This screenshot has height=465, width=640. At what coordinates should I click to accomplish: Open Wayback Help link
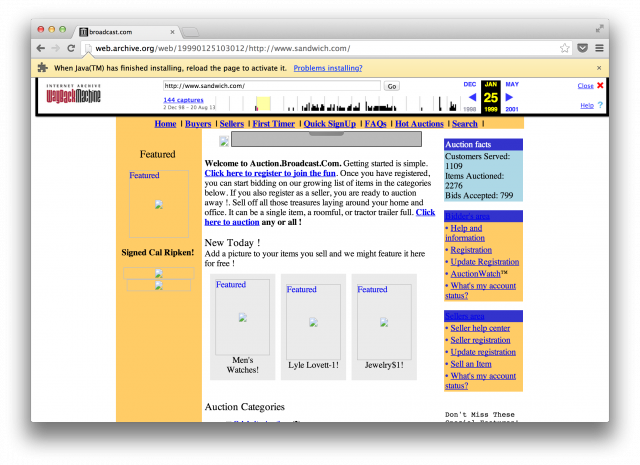click(587, 105)
